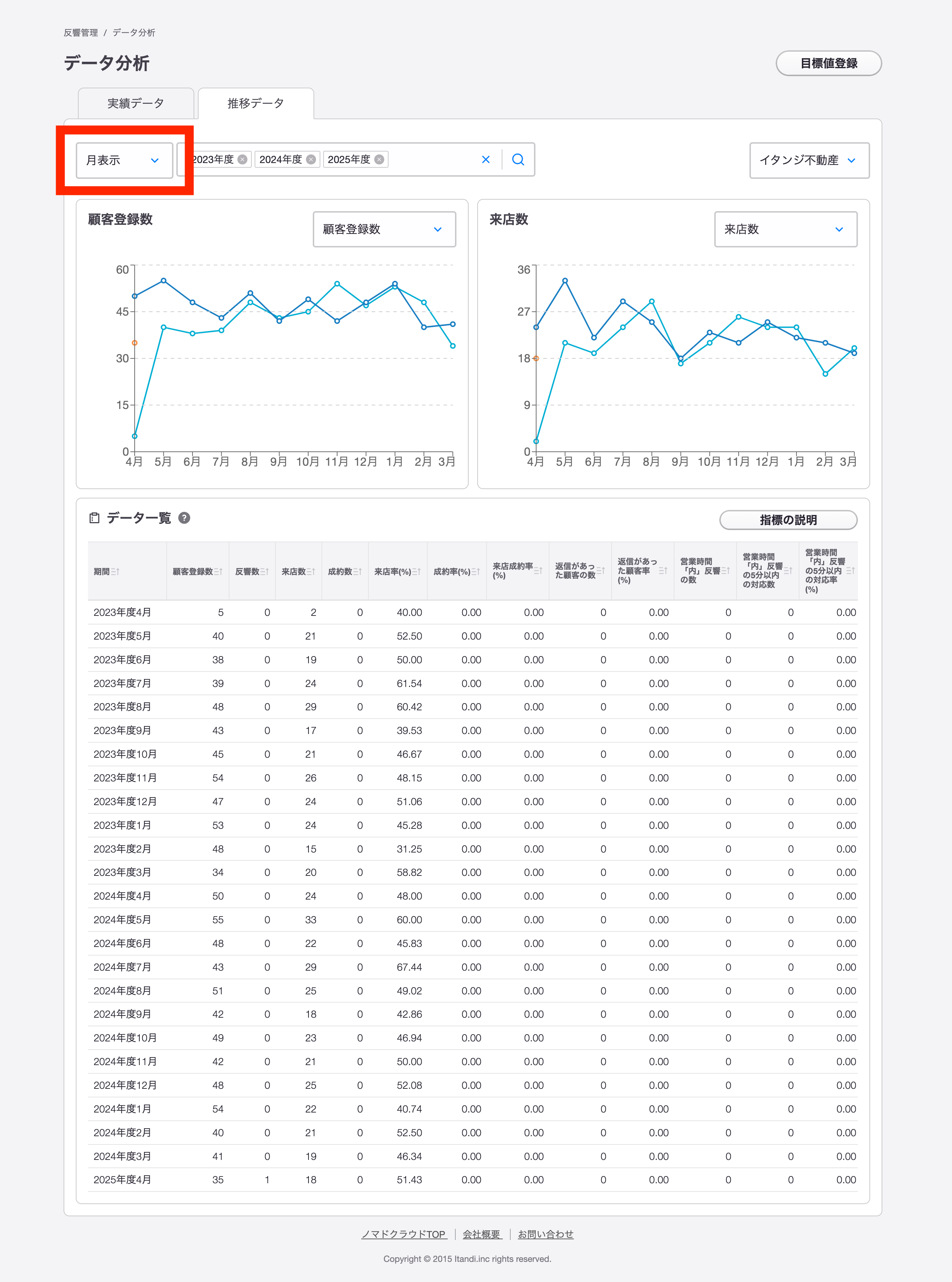Click the 2024年度1月 row label
The image size is (952, 1282).
(122, 1109)
